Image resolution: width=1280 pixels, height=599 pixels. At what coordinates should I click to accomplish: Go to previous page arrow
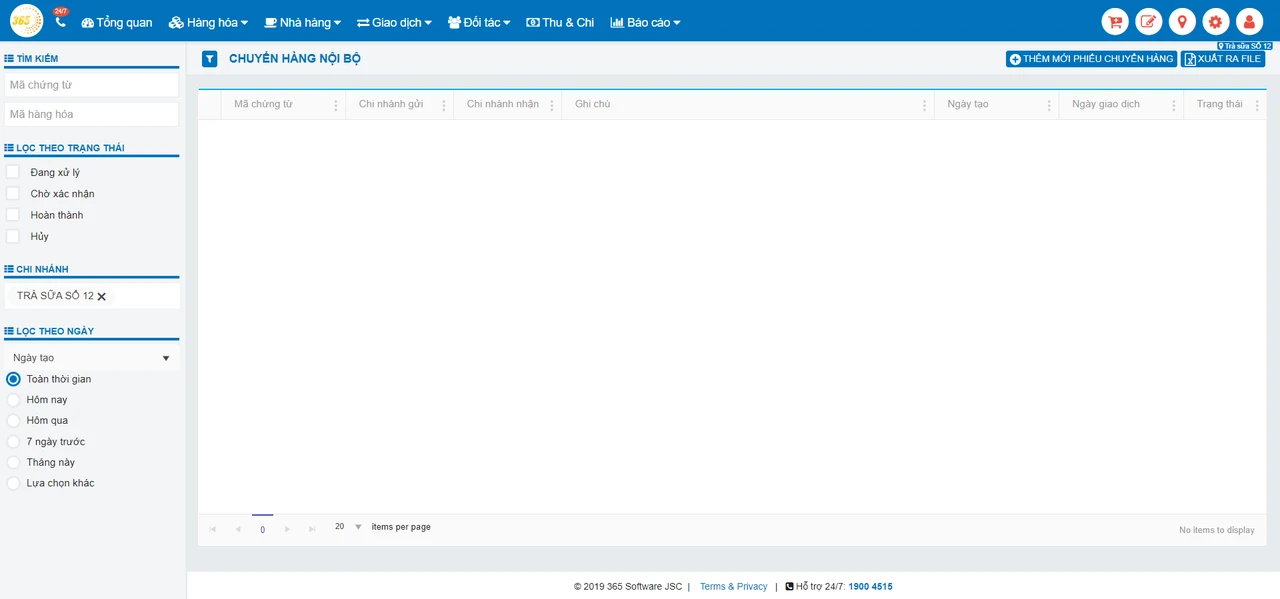click(238, 529)
